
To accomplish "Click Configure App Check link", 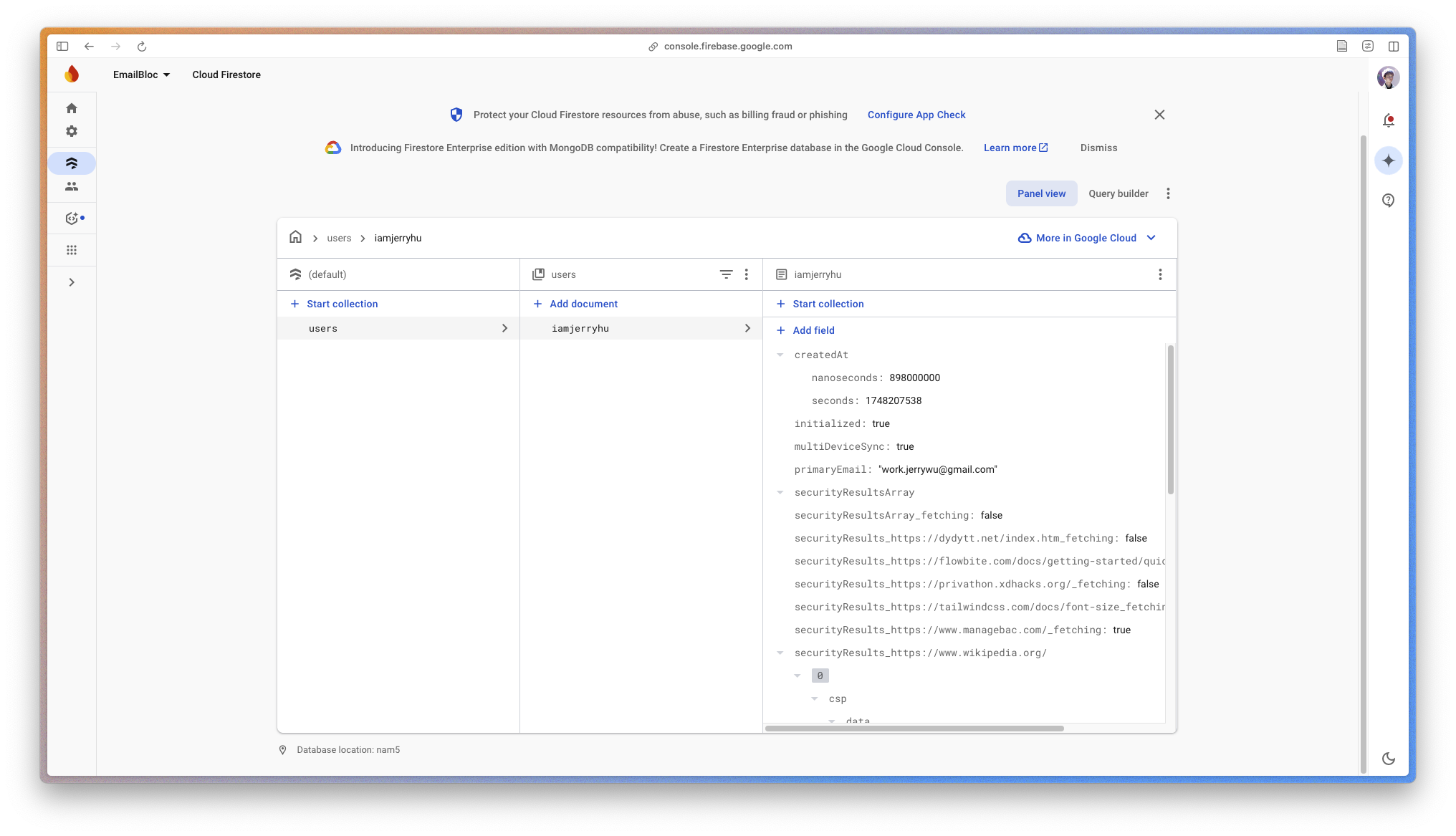I will (x=916, y=115).
